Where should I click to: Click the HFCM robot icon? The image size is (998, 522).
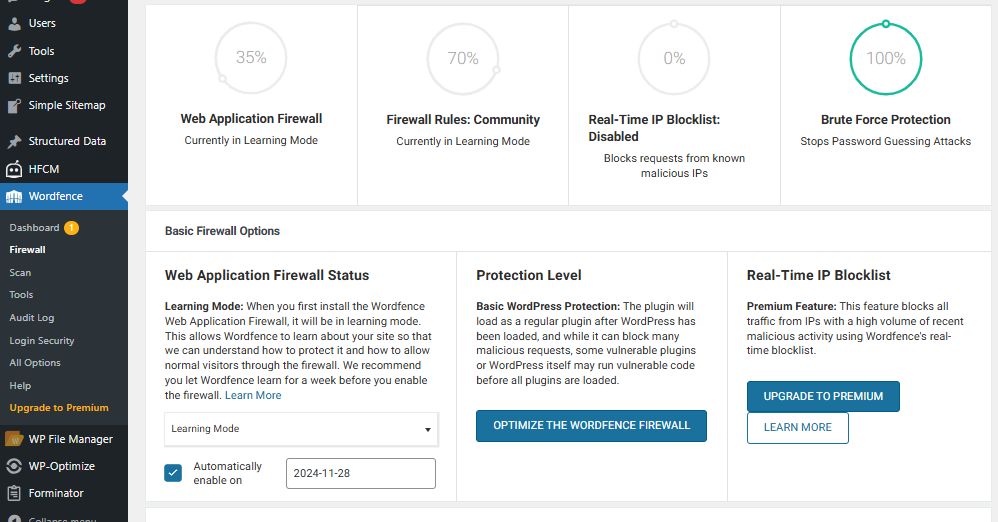pos(14,169)
